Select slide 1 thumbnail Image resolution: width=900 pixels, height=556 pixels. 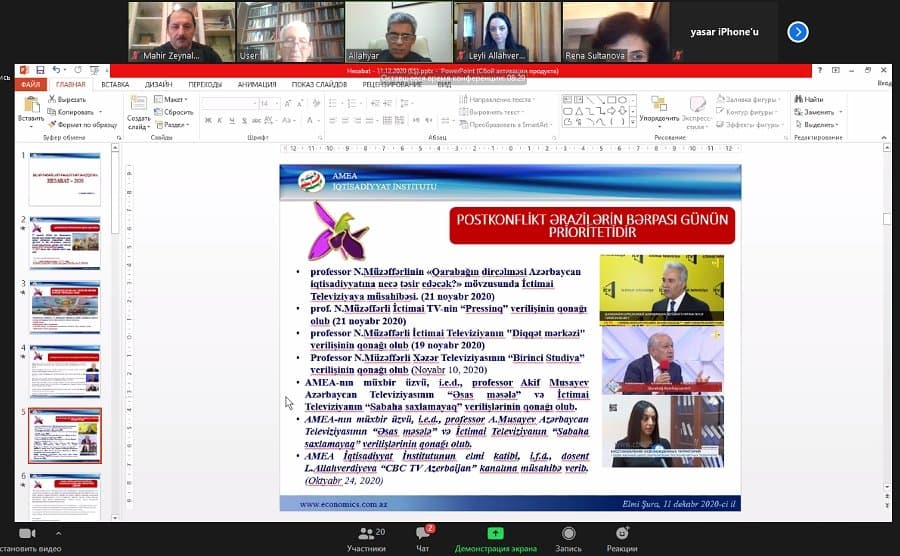[x=65, y=179]
